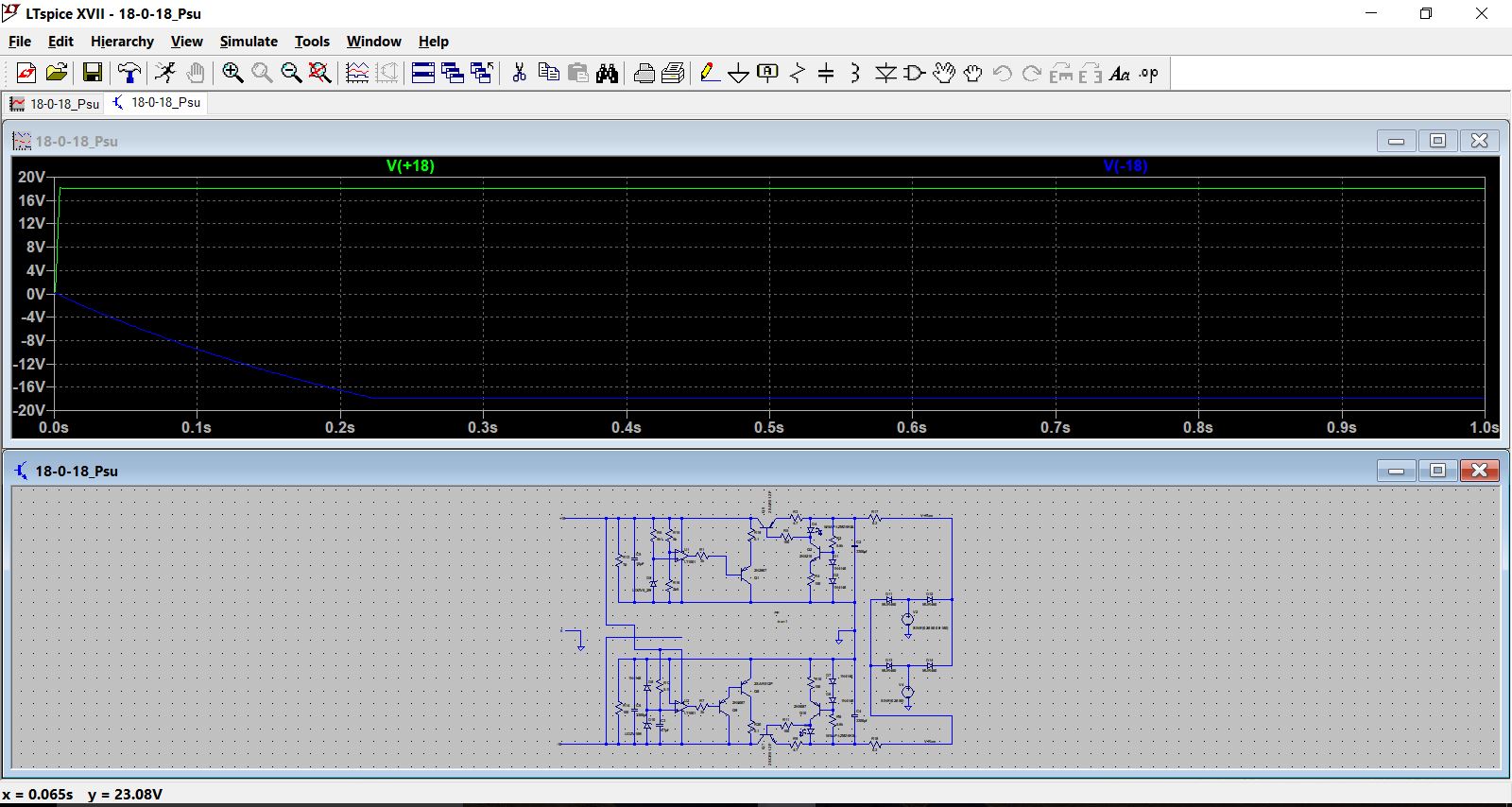Create a new schematic
The height and width of the screenshot is (807, 1512).
point(26,73)
